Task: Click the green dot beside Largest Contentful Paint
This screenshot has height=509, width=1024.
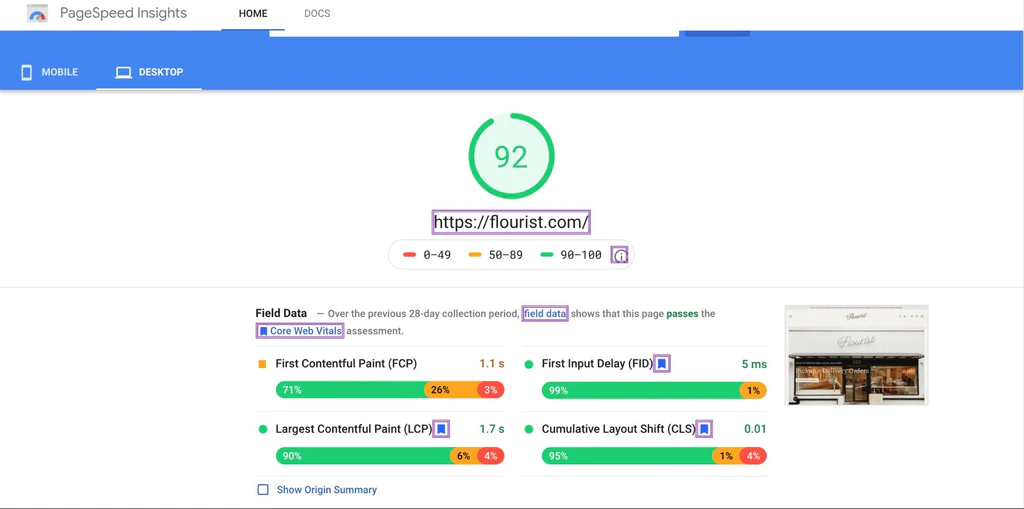Action: coord(263,429)
